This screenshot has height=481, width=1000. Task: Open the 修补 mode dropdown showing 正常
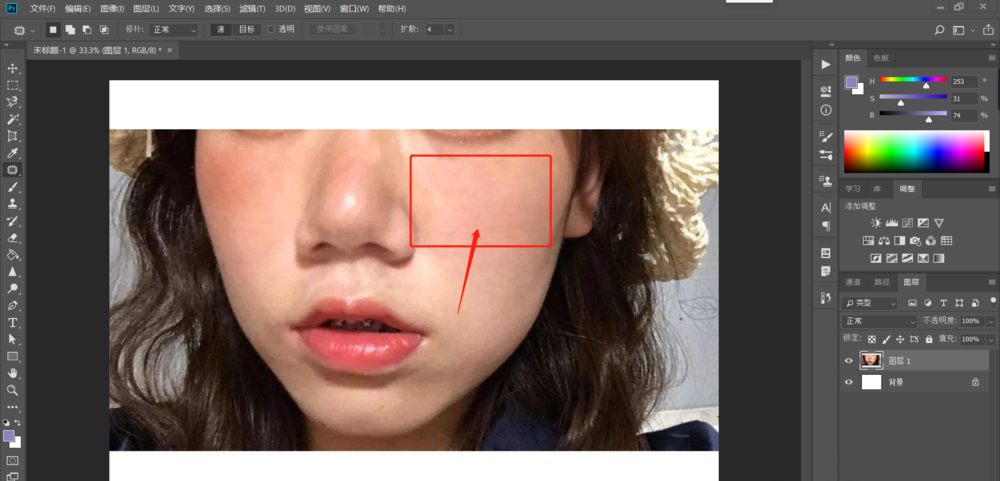(174, 30)
